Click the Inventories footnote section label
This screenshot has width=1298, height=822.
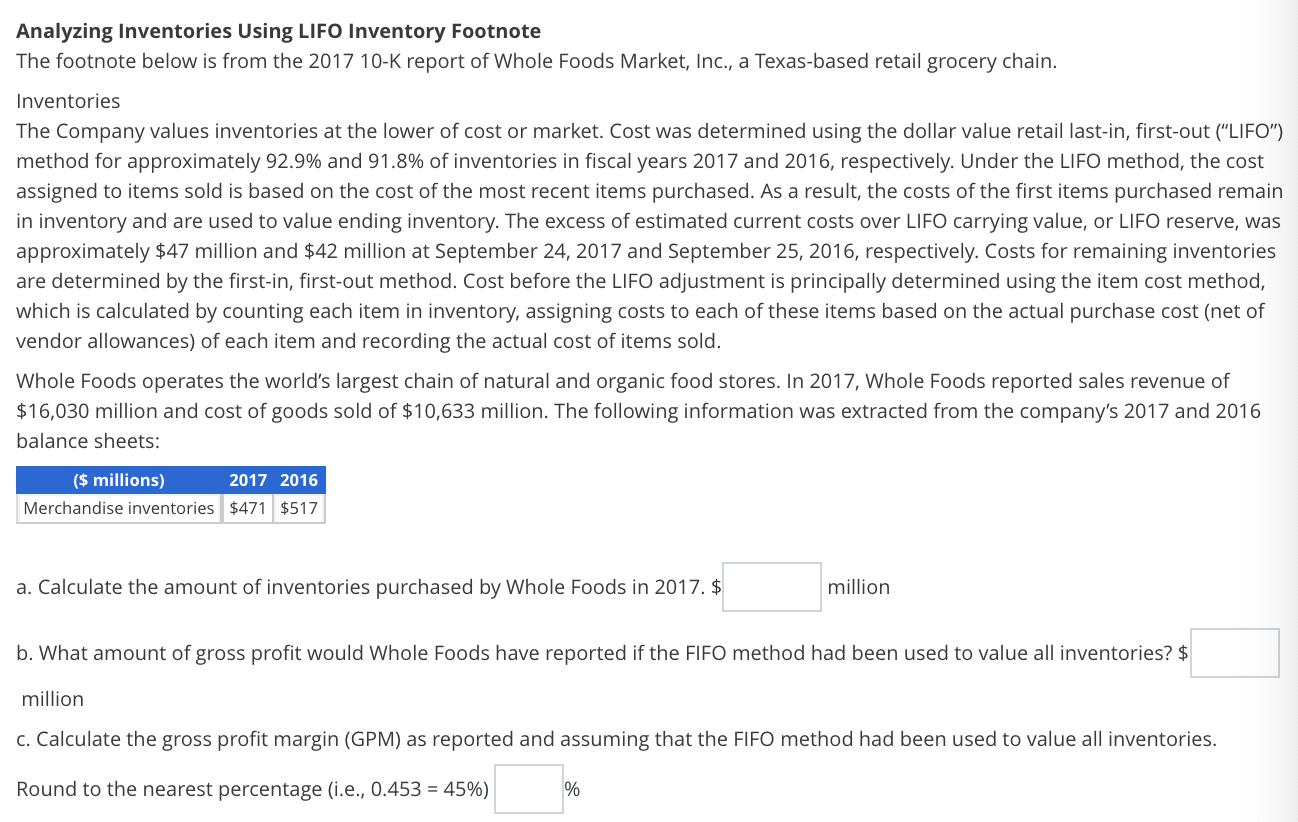click(67, 101)
